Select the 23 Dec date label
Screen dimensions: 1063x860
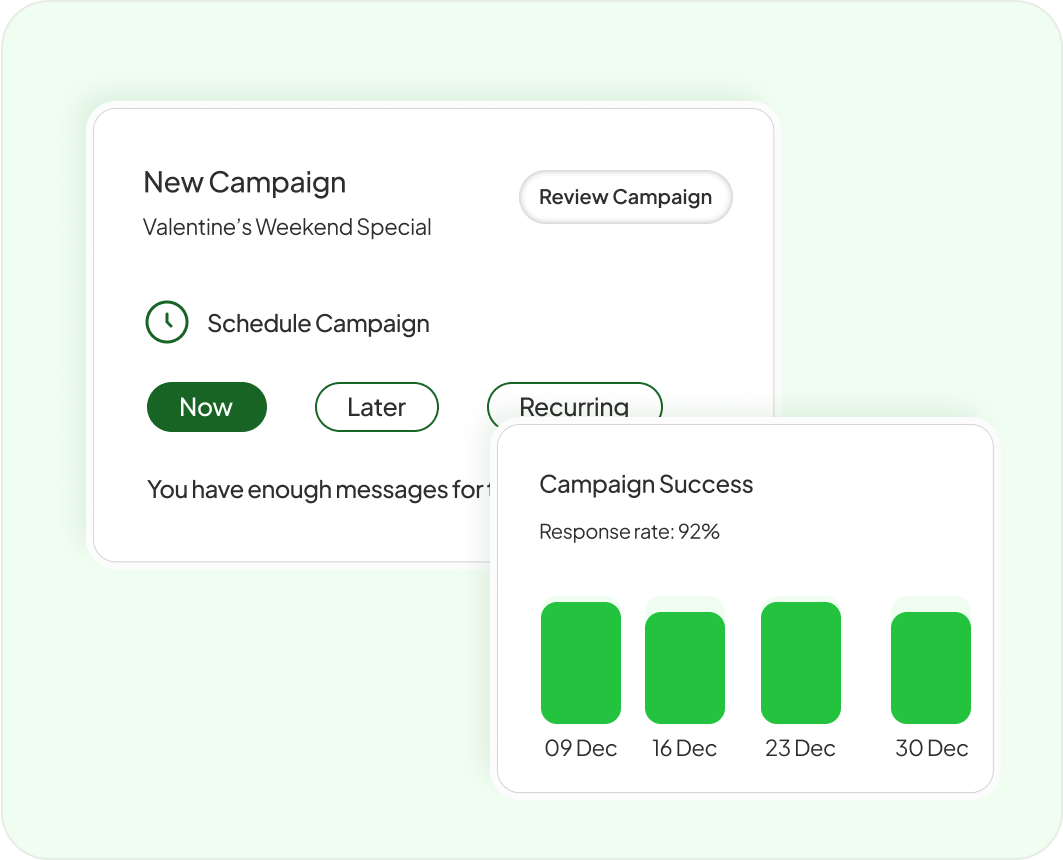801,749
